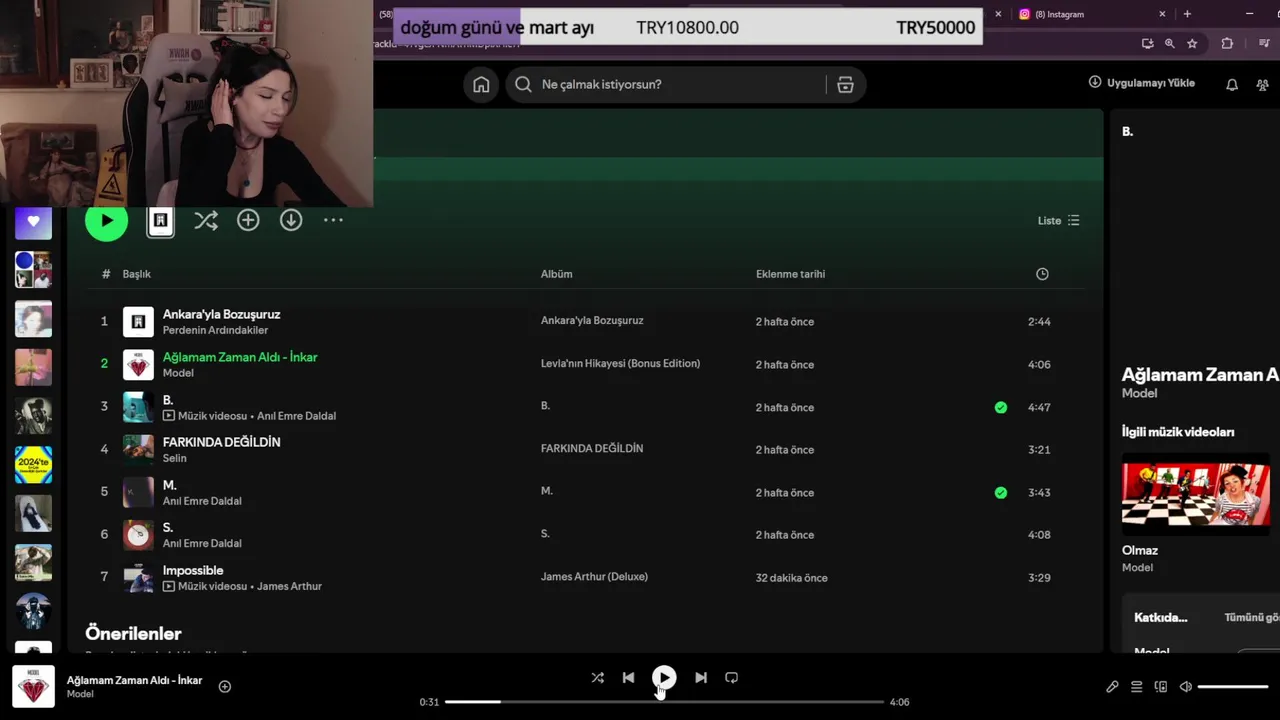The height and width of the screenshot is (720, 1280).
Task: Bookmark this page with the star icon
Action: coord(1192,44)
